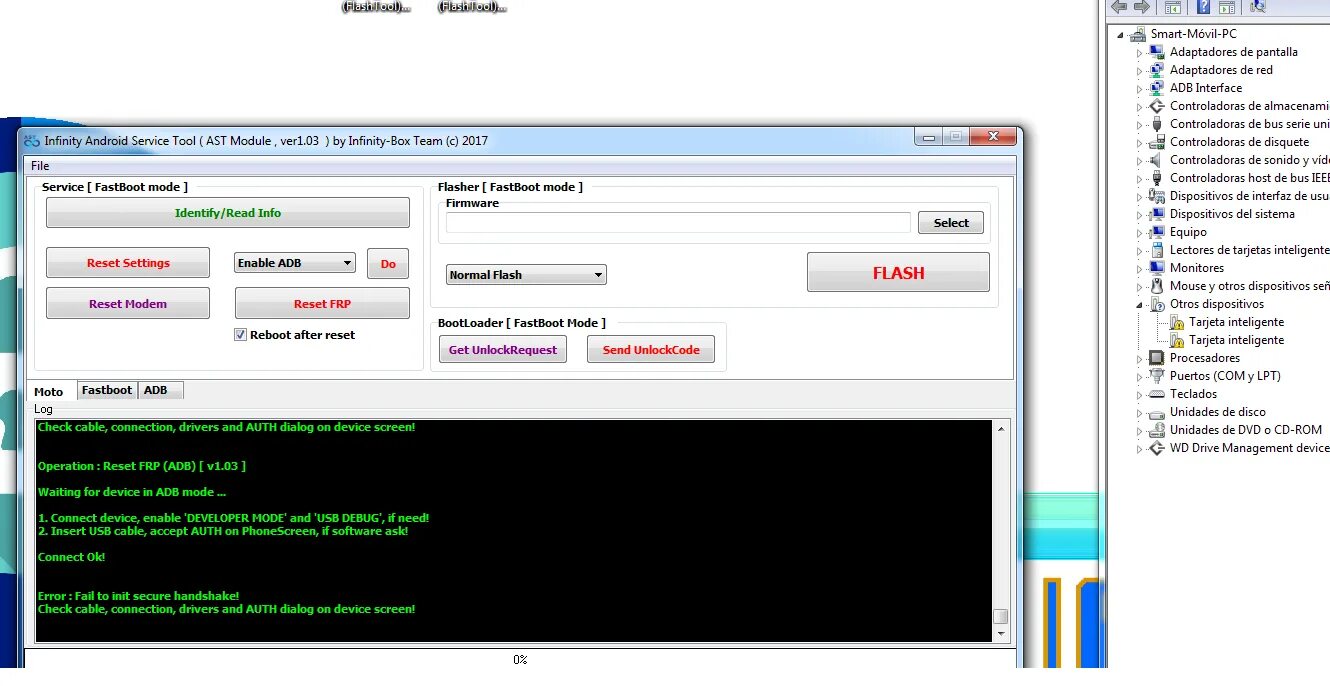Click the Controladoras de sonido speaker icon

(1157, 160)
